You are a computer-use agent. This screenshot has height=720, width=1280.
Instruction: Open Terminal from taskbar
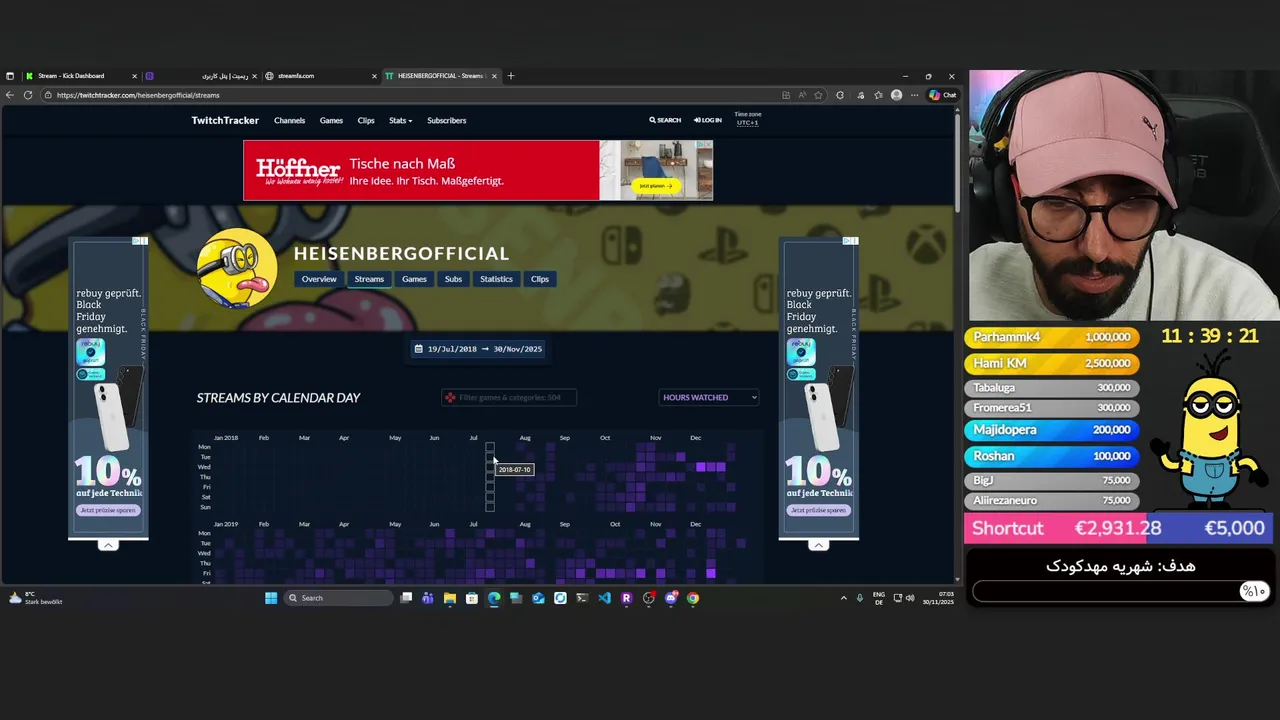[x=582, y=598]
